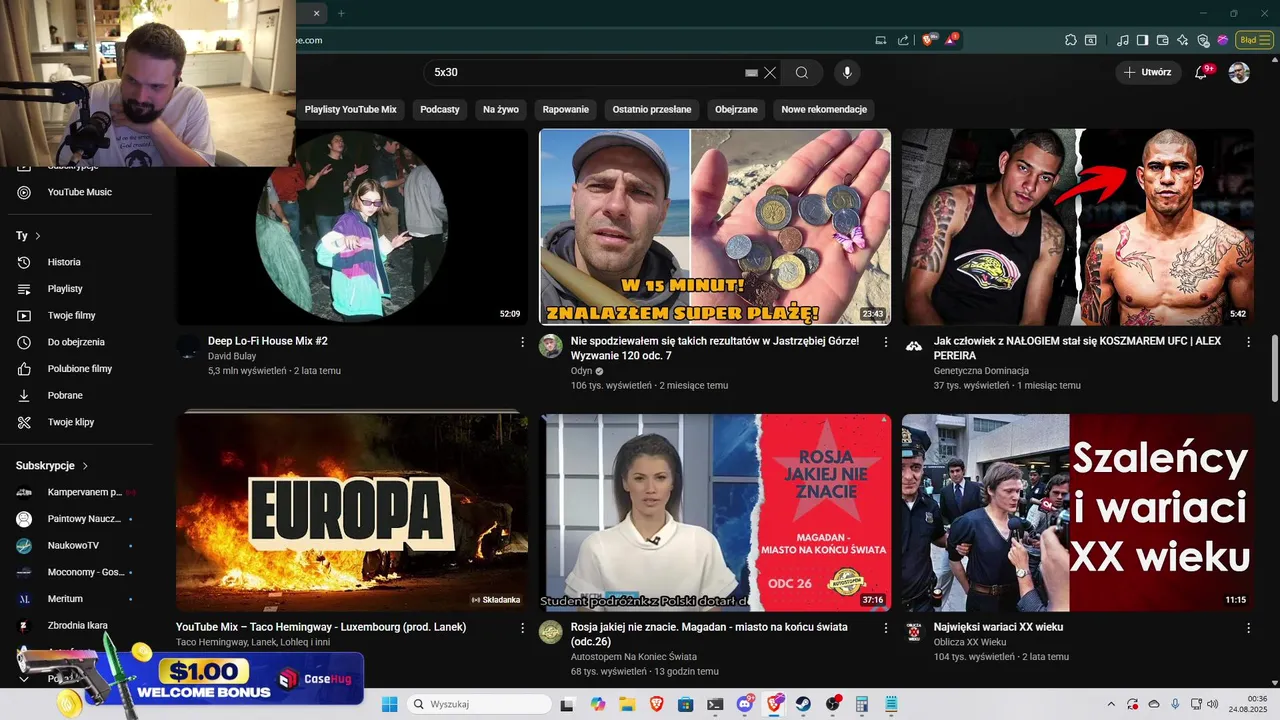Image resolution: width=1280 pixels, height=720 pixels.
Task: Open YouTube Music in the sidebar
Action: tap(80, 192)
